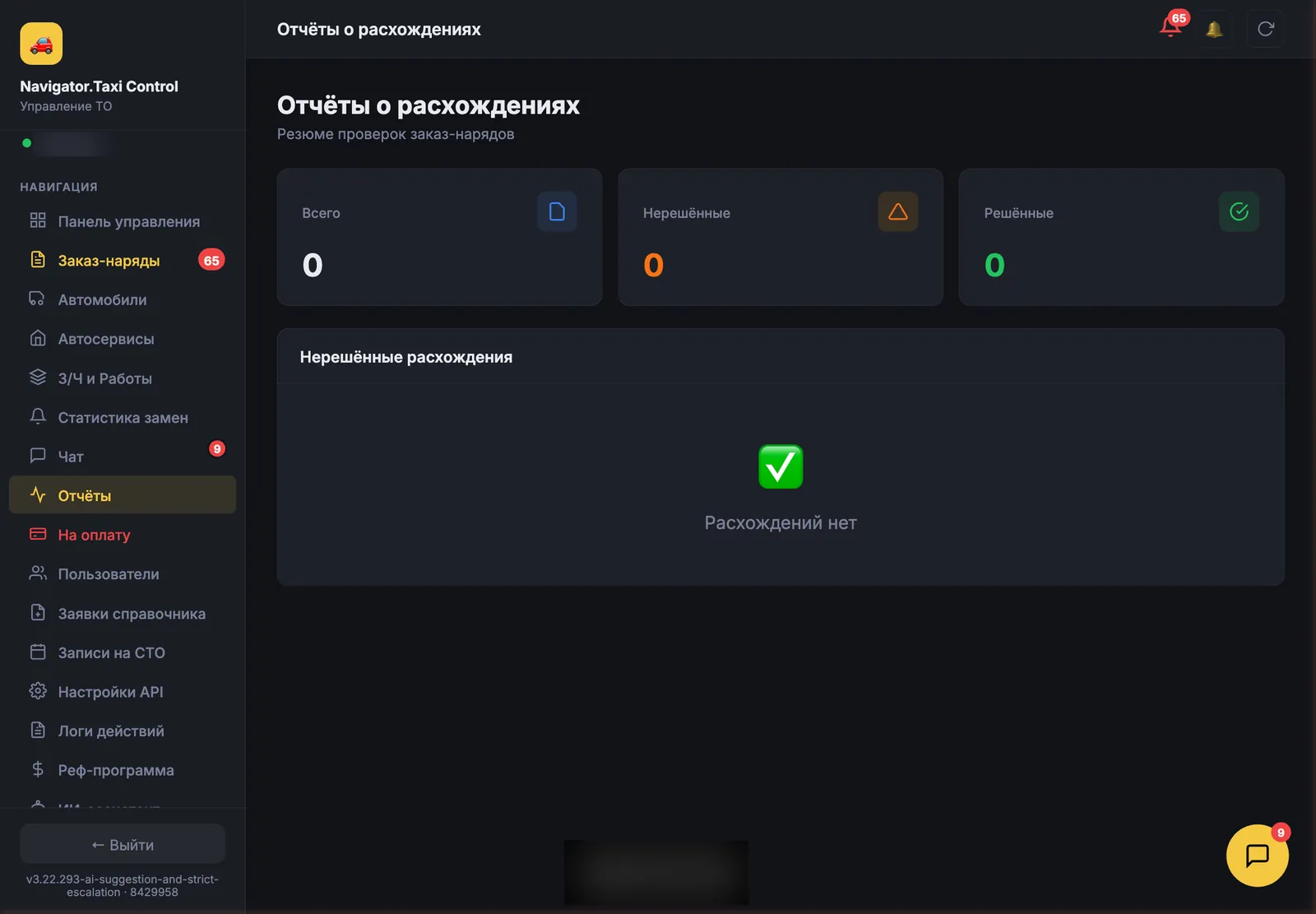
Task: Click the Navigator.Taxi Control title
Action: [99, 86]
